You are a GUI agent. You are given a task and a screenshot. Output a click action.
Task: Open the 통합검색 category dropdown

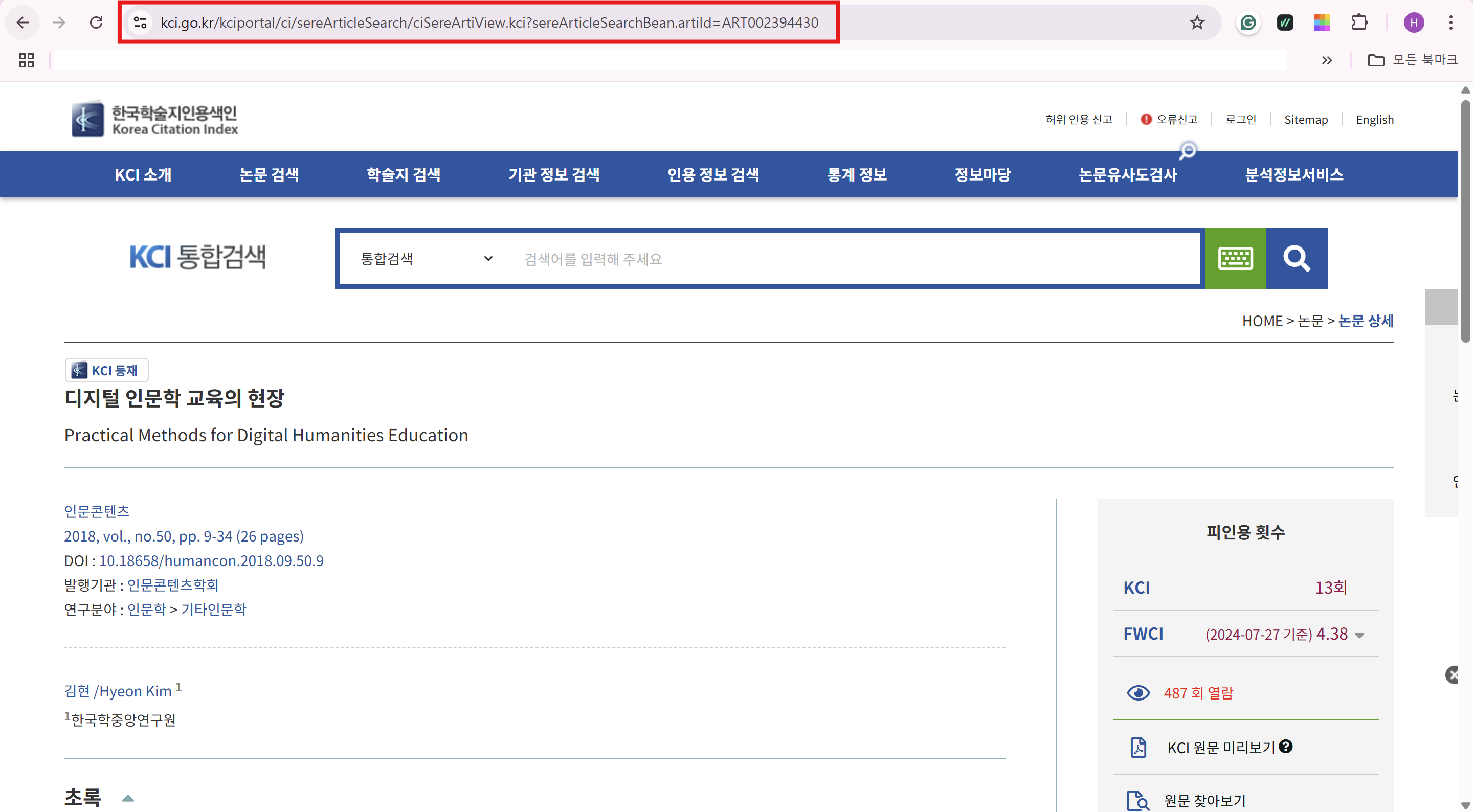[426, 258]
